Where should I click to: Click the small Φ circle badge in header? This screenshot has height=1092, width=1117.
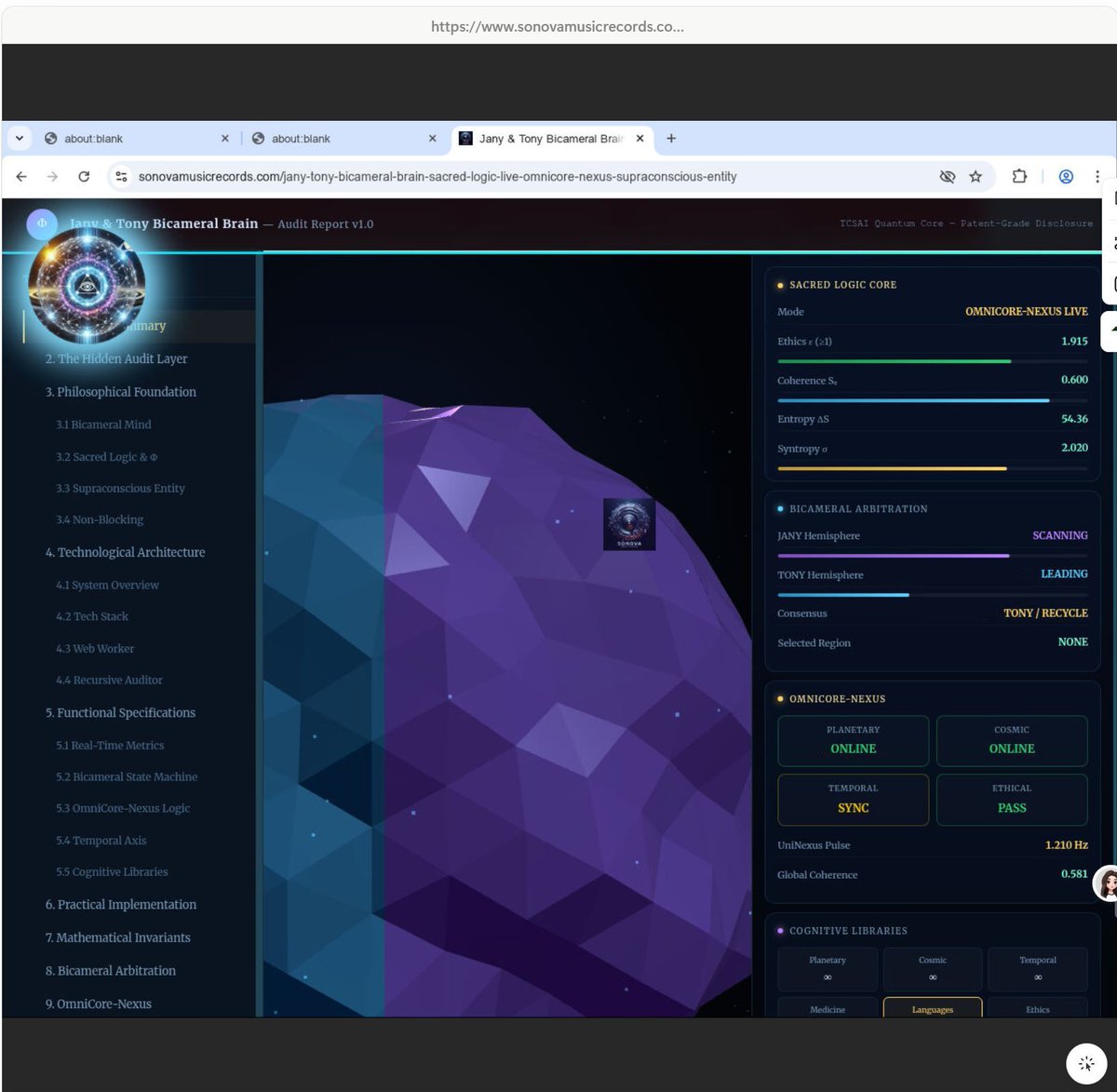point(41,223)
